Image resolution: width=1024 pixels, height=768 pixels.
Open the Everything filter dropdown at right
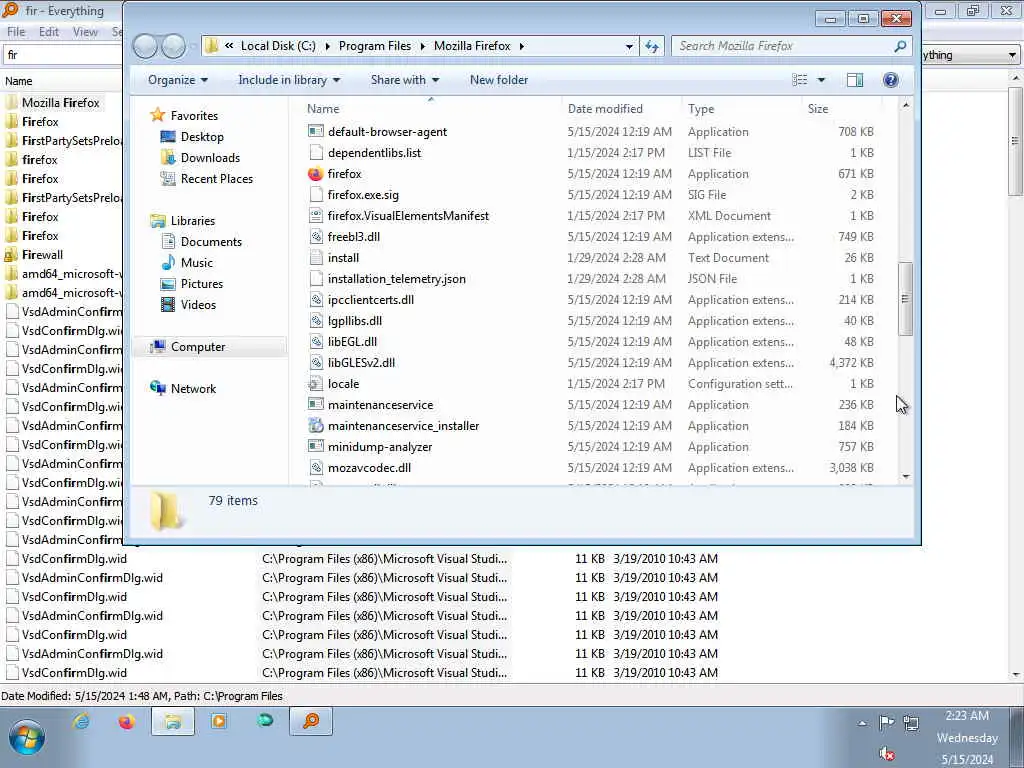[x=1012, y=55]
